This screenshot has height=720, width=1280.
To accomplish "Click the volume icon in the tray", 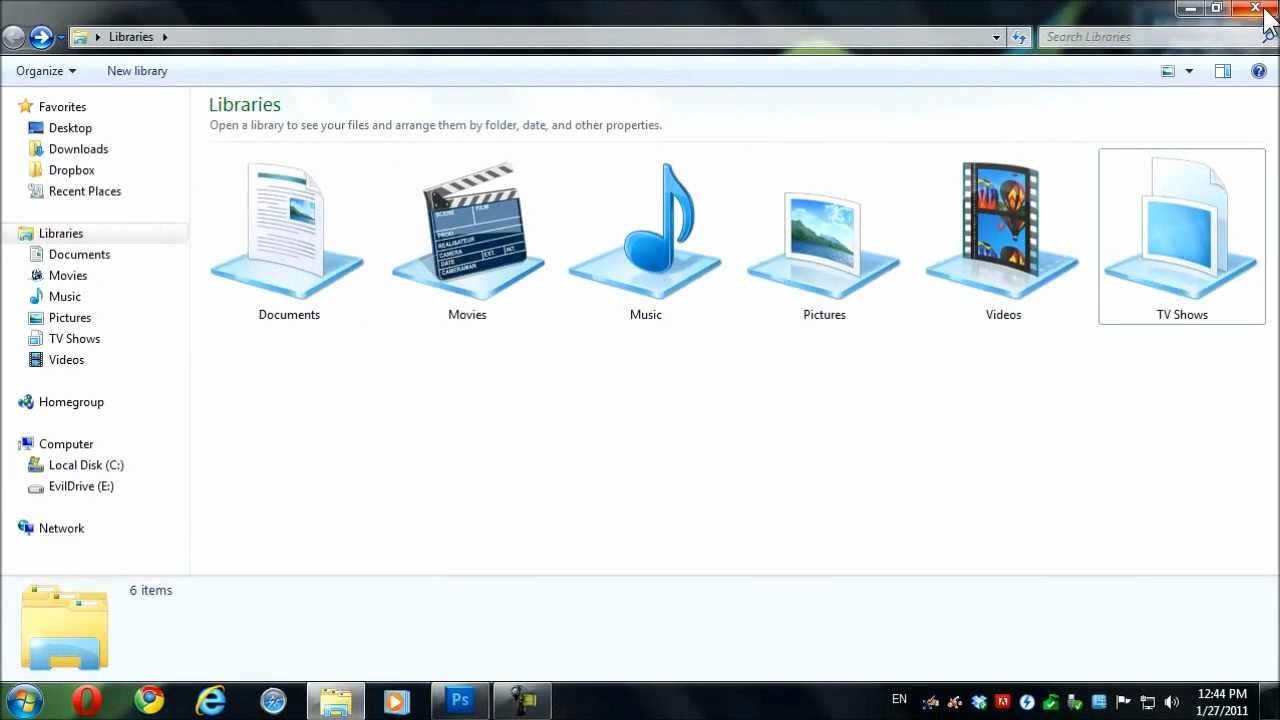I will point(1172,700).
